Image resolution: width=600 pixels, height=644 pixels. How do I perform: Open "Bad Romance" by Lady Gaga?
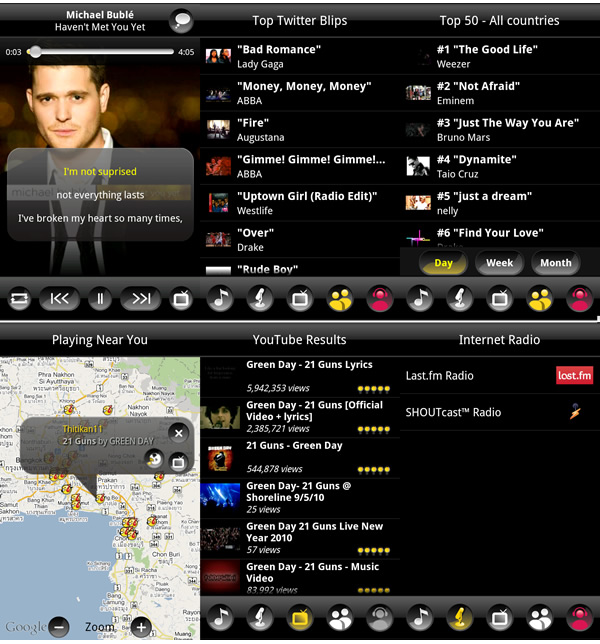(300, 56)
